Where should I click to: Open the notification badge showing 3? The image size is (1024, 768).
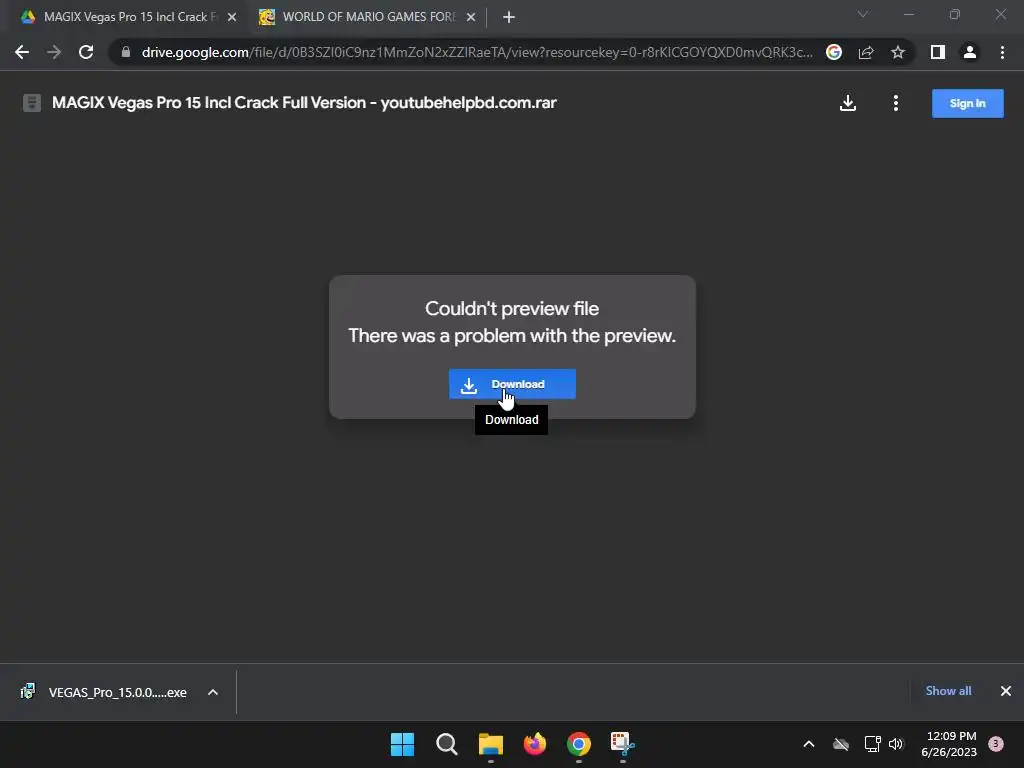[x=996, y=744]
